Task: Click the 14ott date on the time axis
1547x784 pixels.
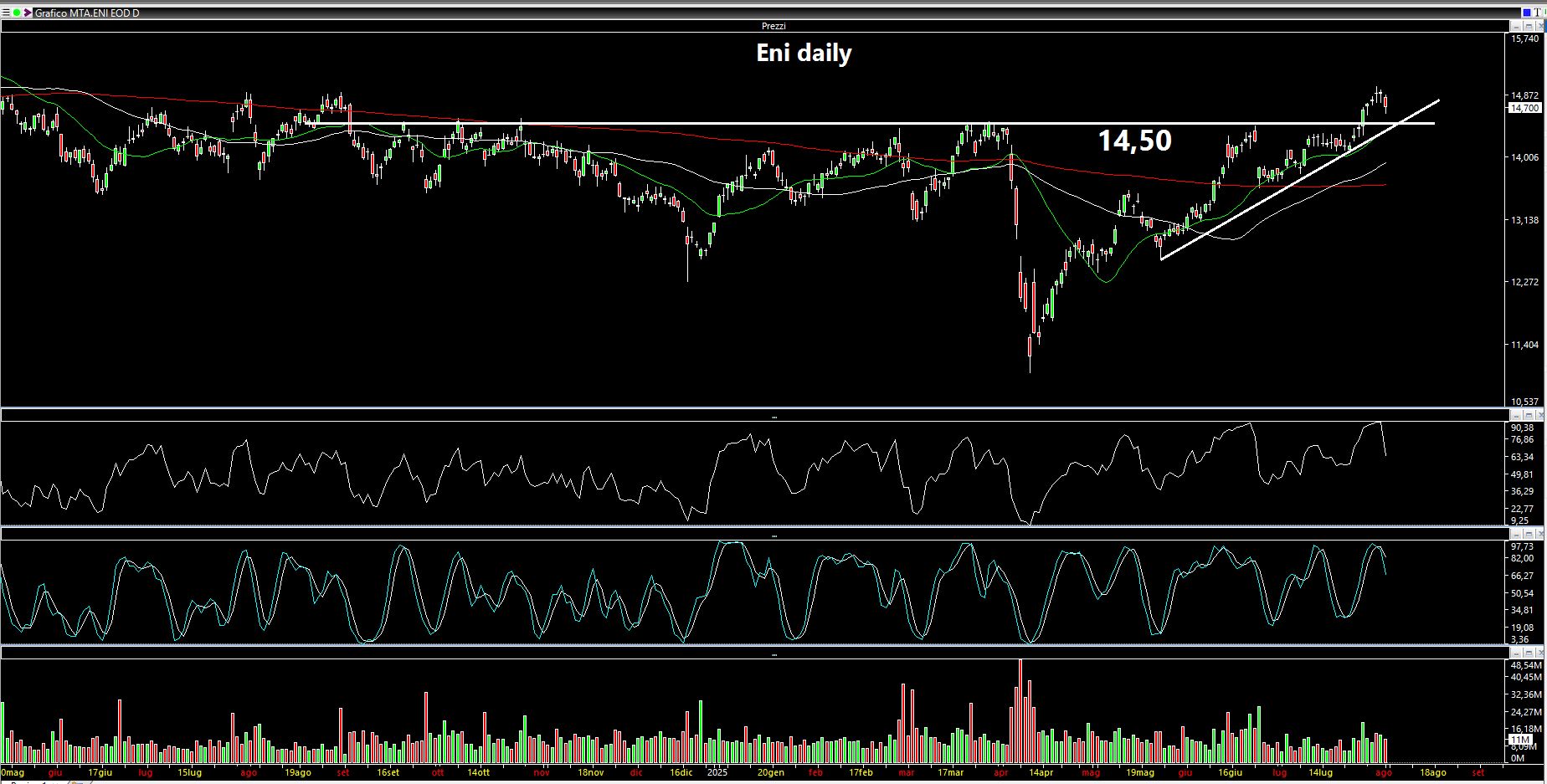Action: tap(478, 772)
